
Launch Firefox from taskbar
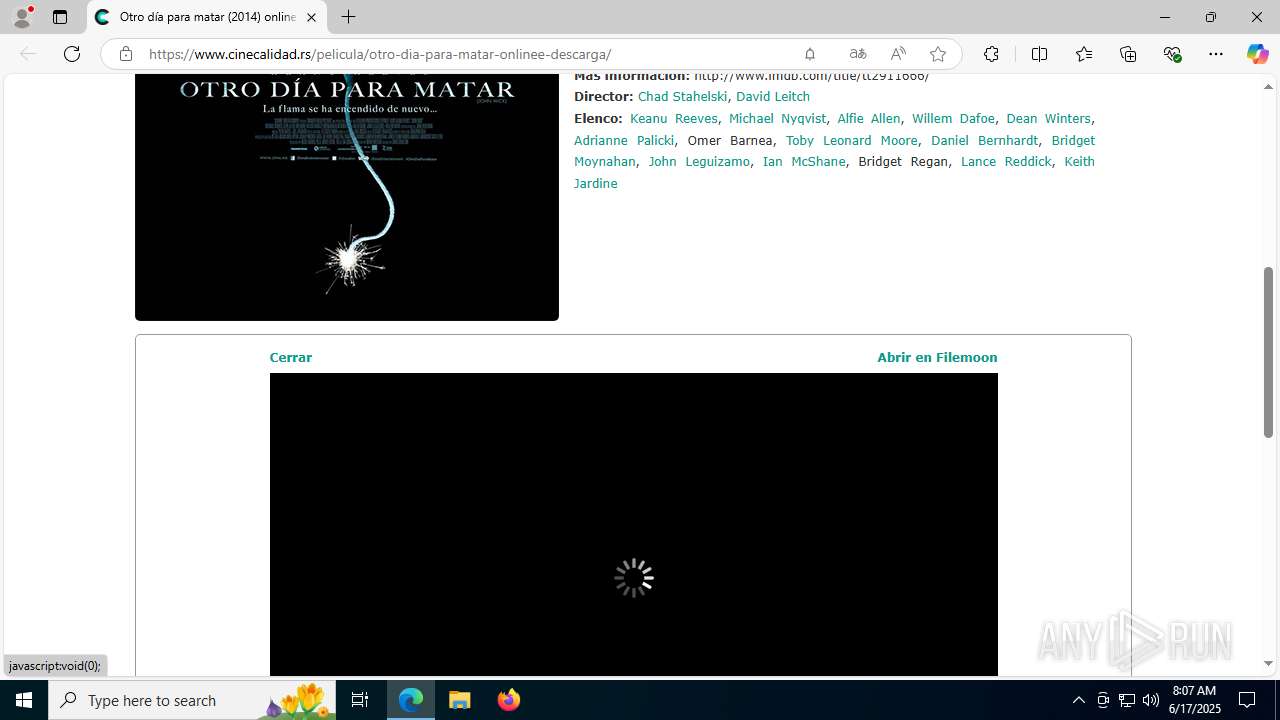tap(509, 700)
